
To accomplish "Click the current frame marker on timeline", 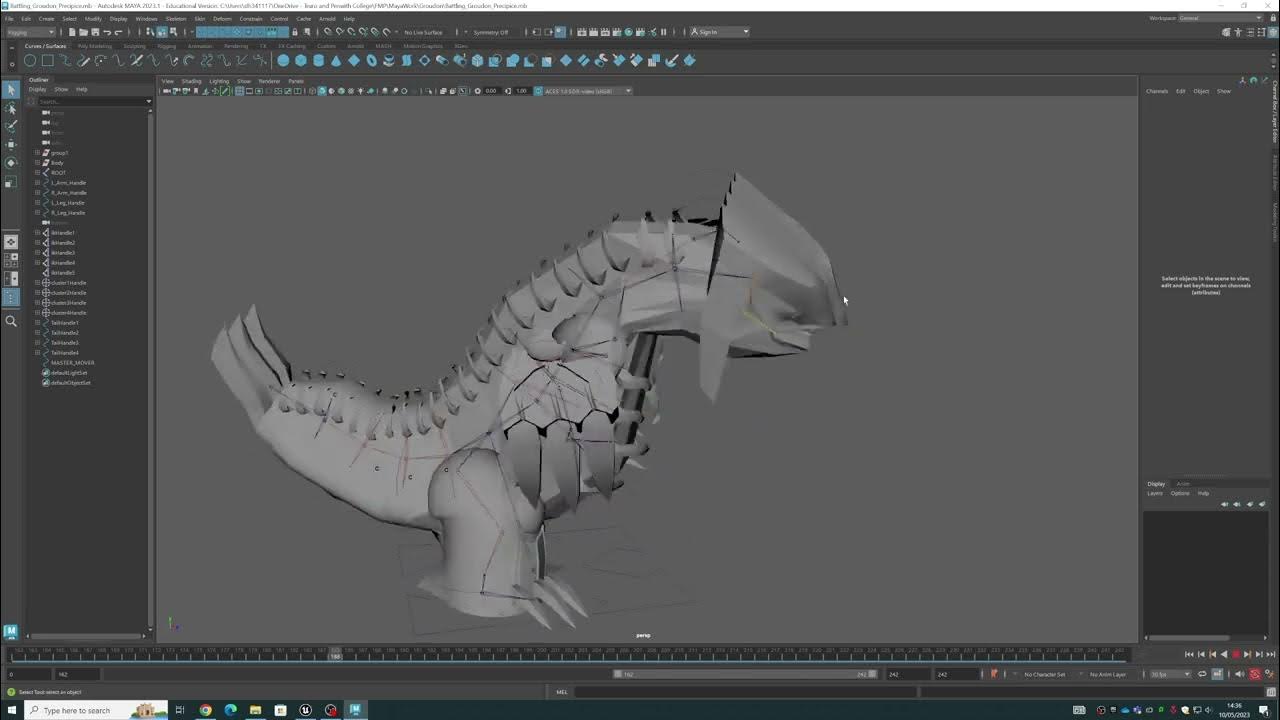I will click(x=336, y=654).
